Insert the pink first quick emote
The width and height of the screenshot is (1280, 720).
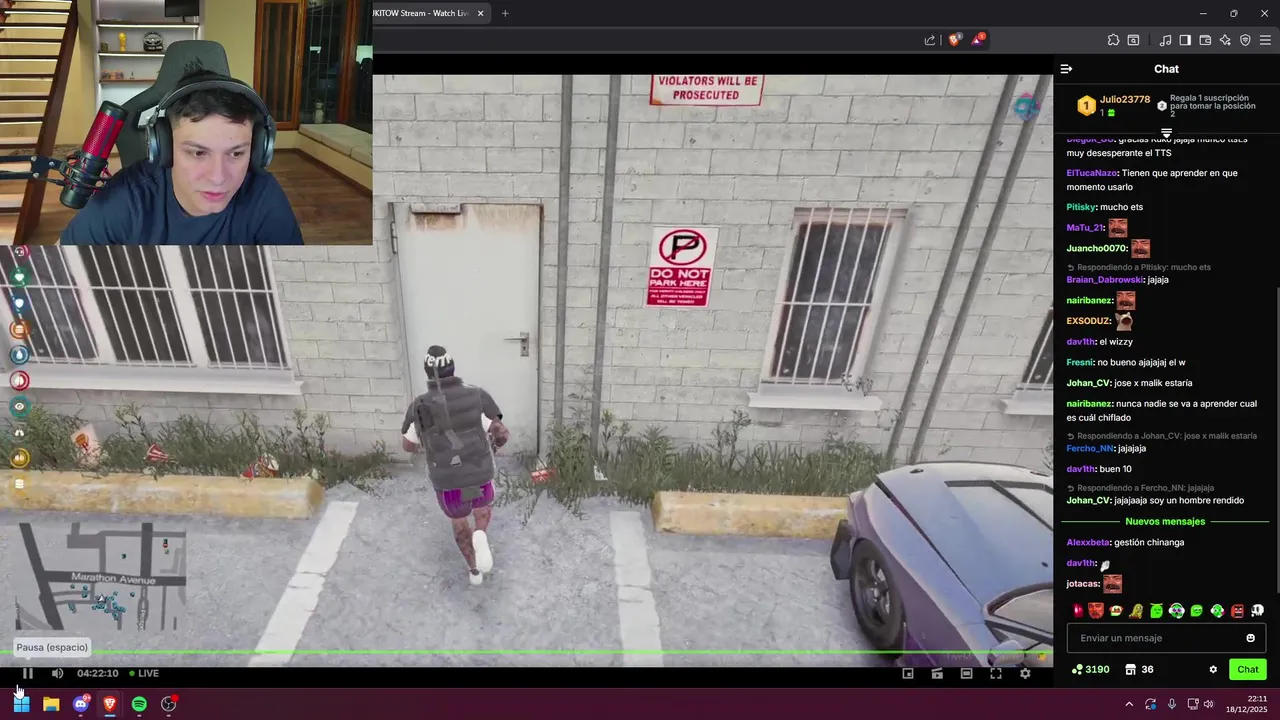pos(1077,610)
